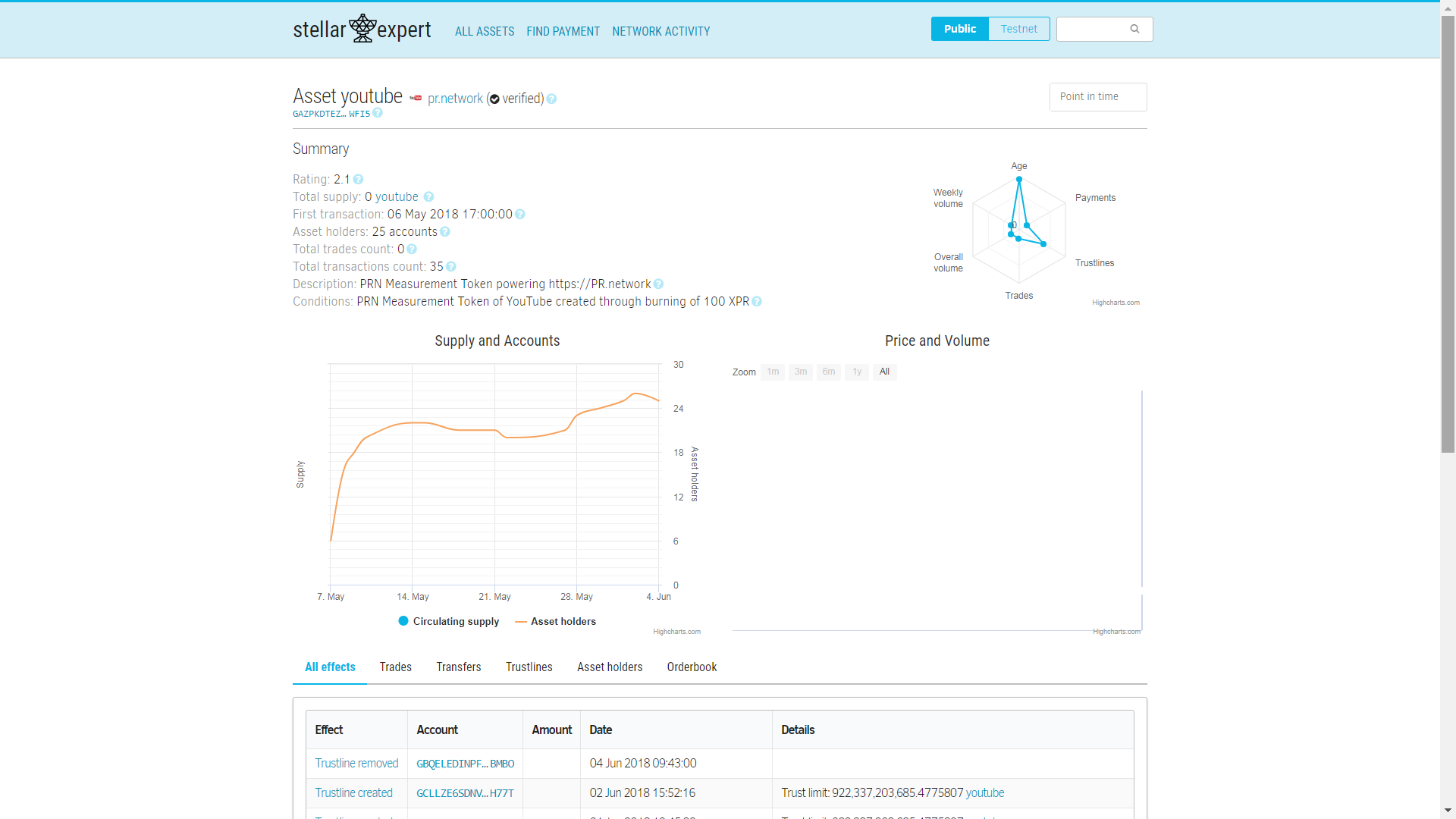Open the GAZPKDTEZ...WFI5 address link
Screen dimensions: 1456x819
tap(331, 114)
